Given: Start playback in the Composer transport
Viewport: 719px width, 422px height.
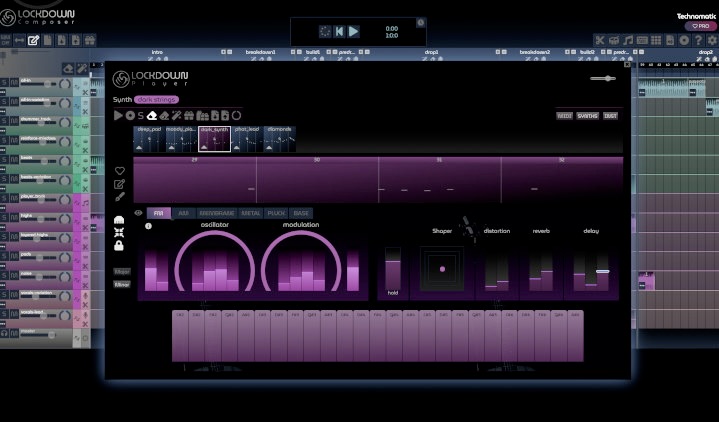Looking at the screenshot, I should 354,31.
